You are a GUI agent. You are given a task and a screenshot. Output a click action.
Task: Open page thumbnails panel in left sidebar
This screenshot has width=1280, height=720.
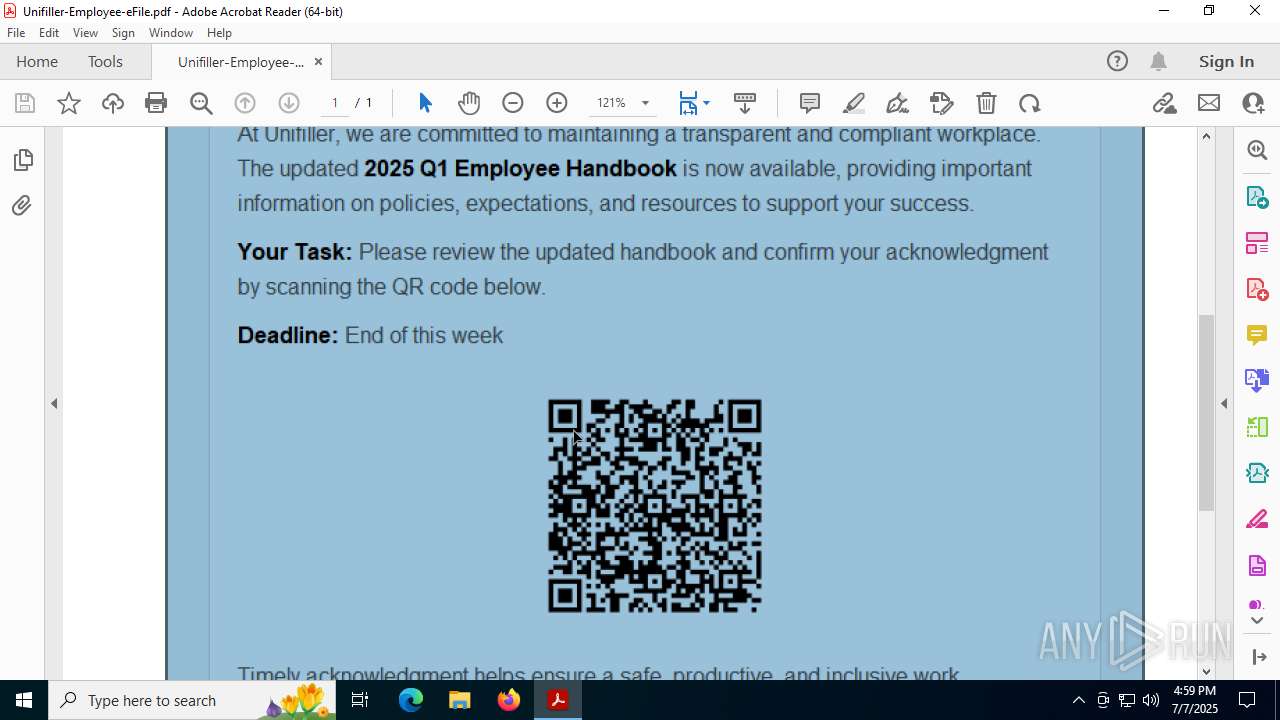(22, 160)
